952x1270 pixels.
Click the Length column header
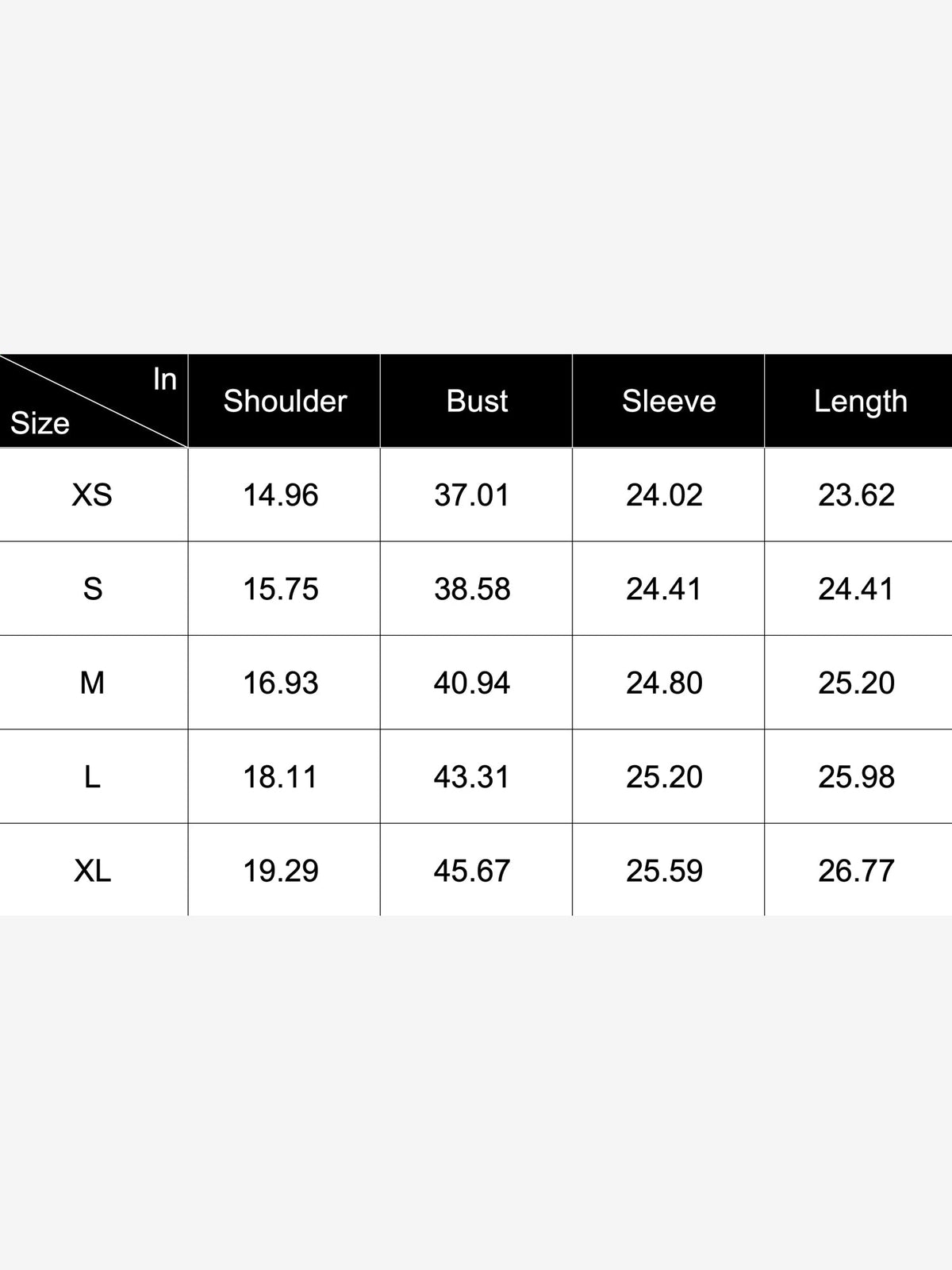[x=861, y=402]
